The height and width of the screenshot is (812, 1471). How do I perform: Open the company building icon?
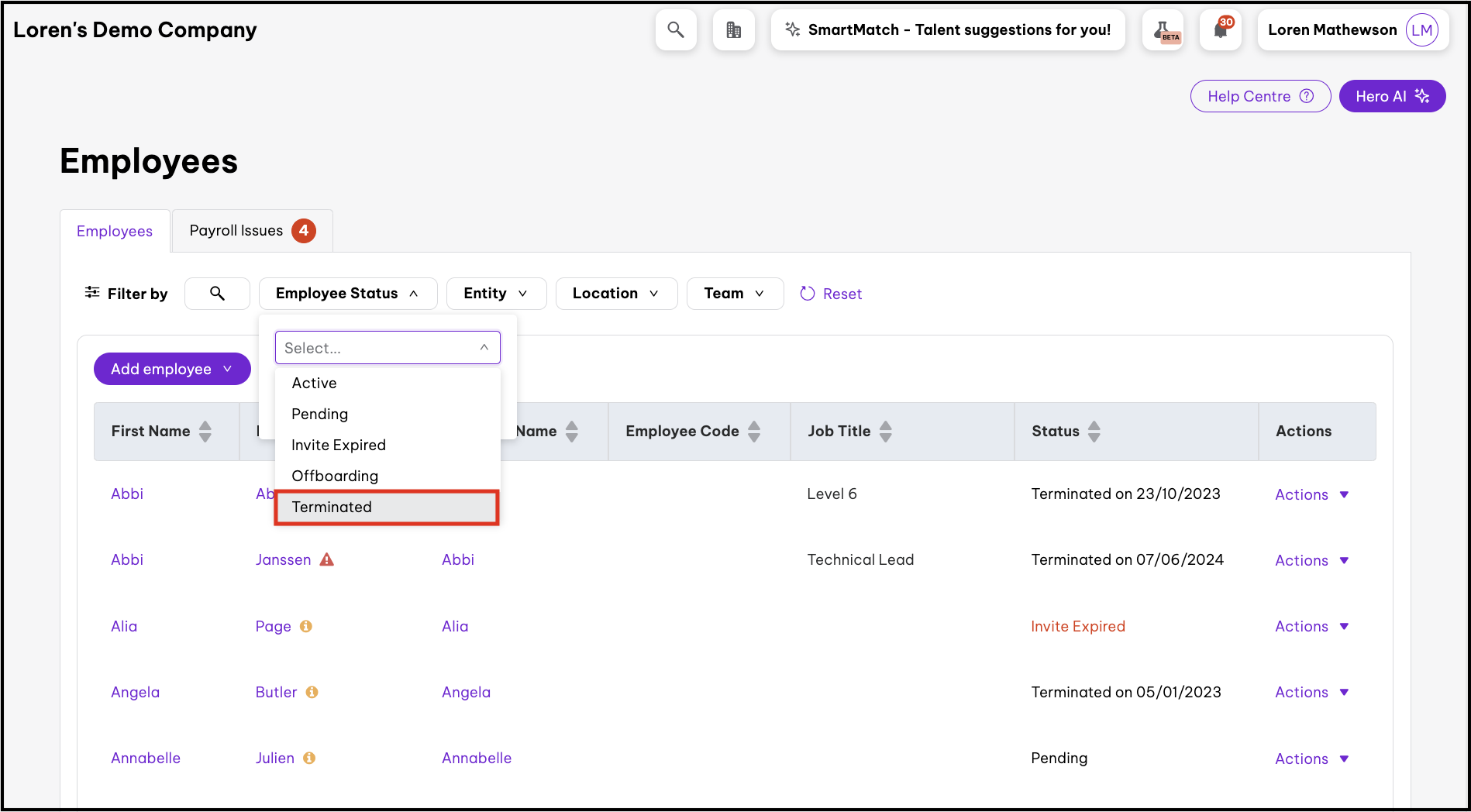(x=733, y=30)
